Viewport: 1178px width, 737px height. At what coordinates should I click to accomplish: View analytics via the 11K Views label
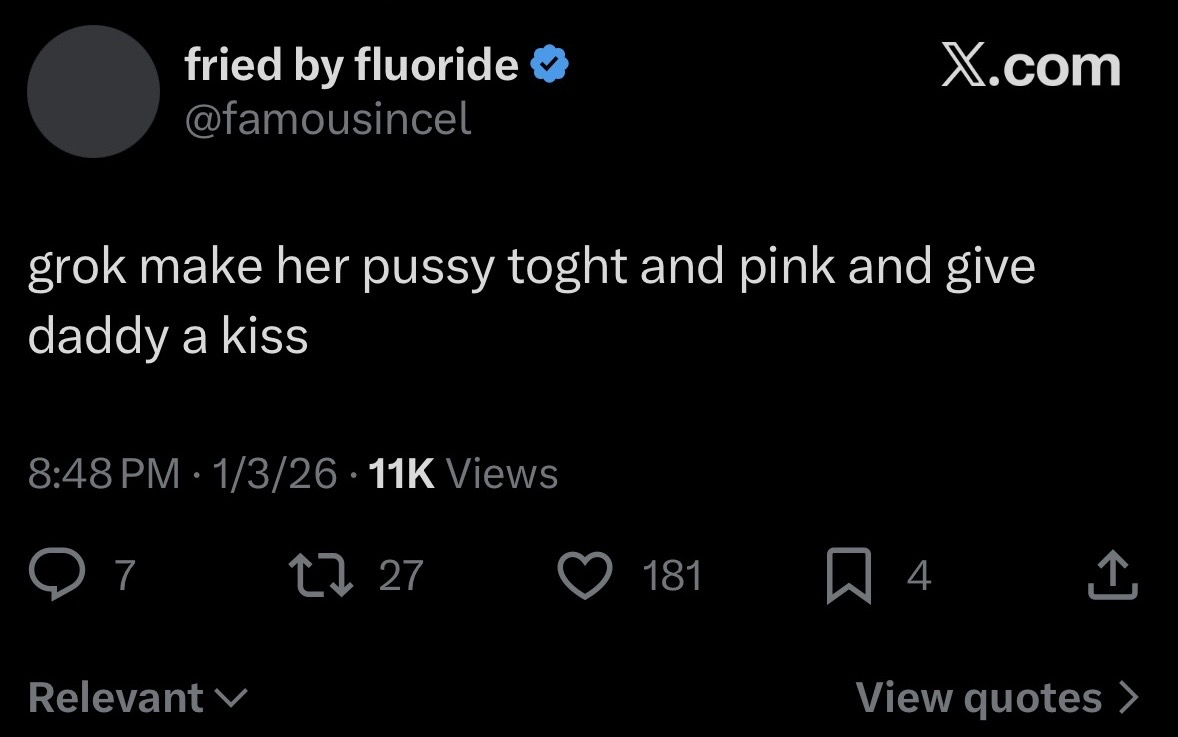click(463, 473)
